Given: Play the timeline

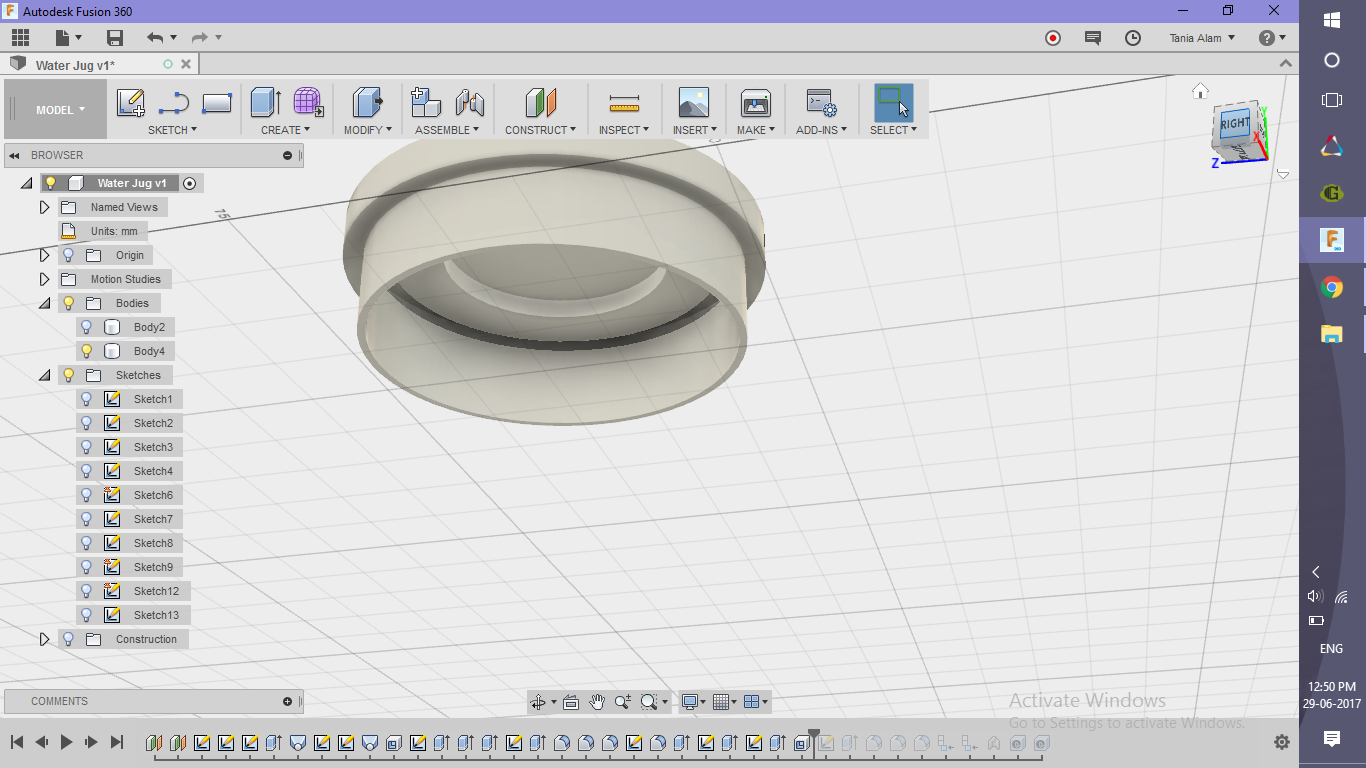Looking at the screenshot, I should 66,742.
